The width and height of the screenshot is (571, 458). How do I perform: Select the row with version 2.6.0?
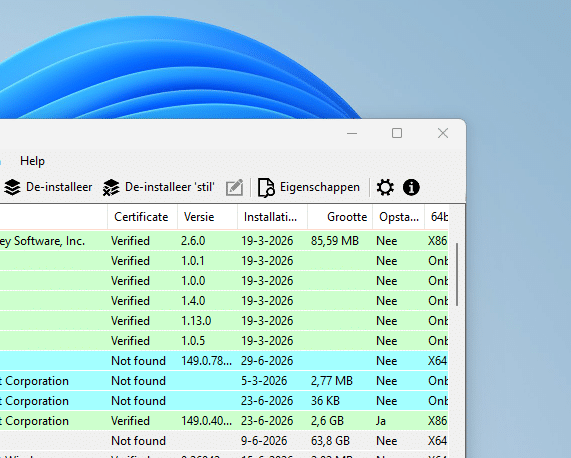point(224,241)
